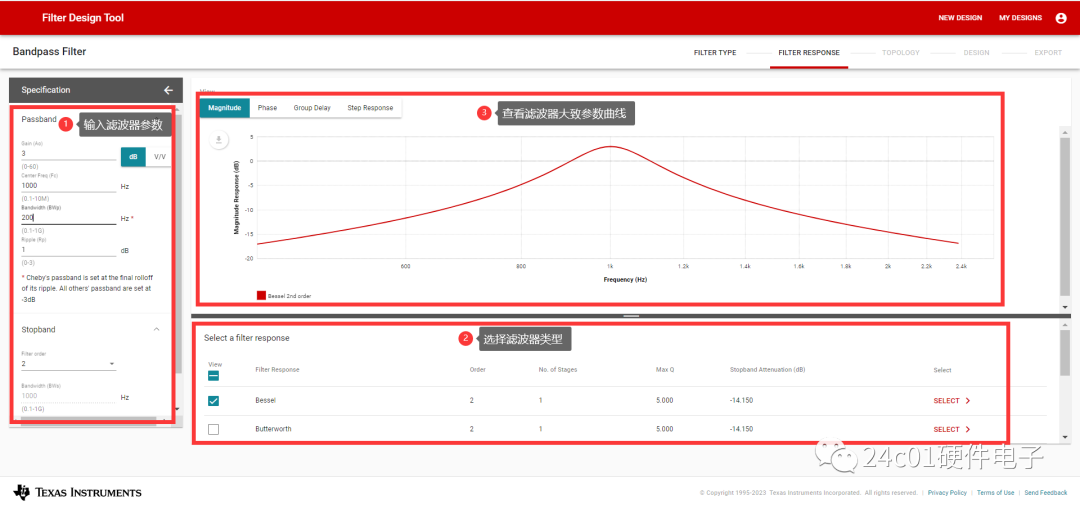Check the Butterworth view checkbox

[x=214, y=429]
